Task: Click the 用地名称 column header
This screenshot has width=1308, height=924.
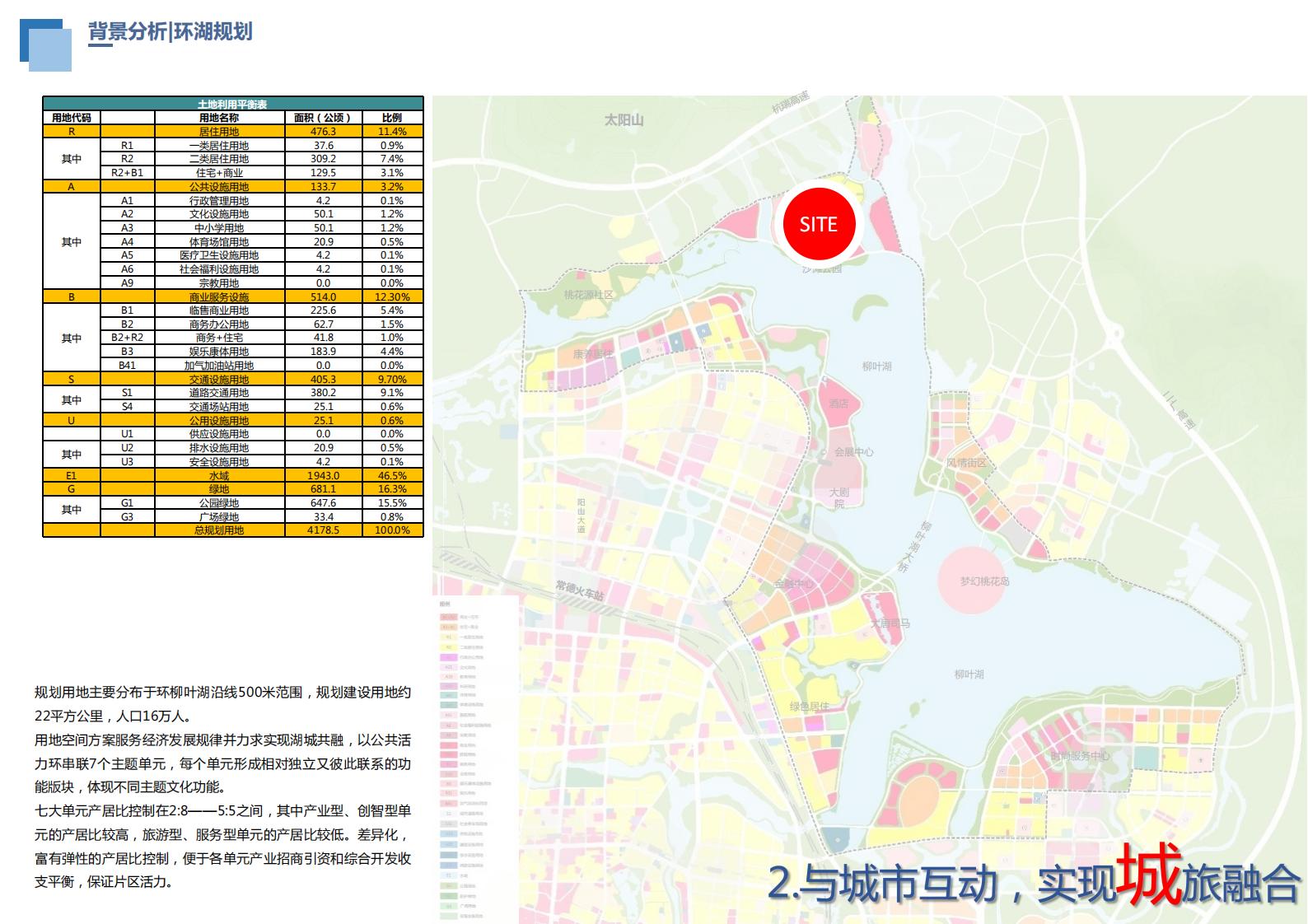Action: tap(219, 118)
